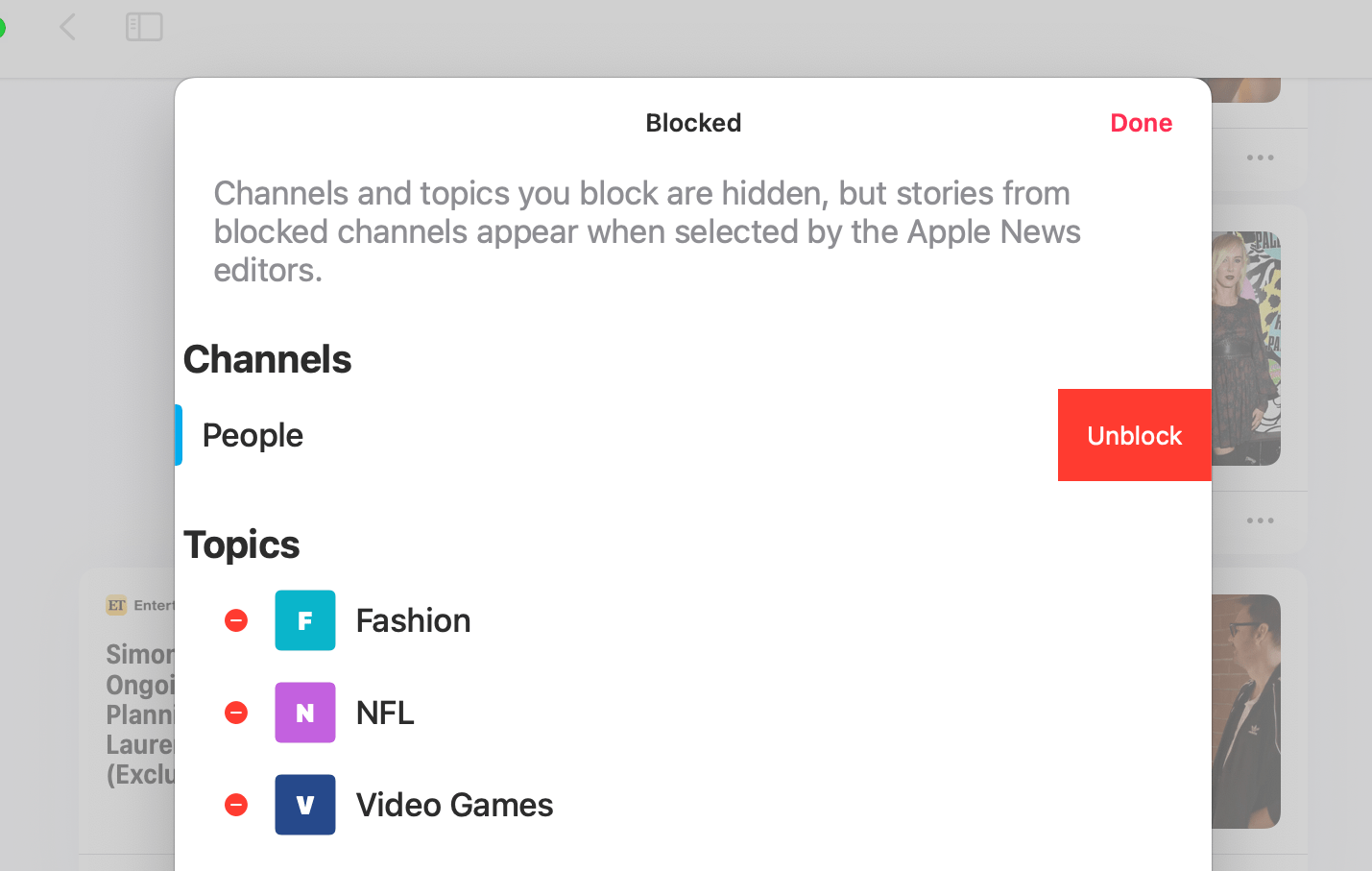Click the Video Games V icon

(x=305, y=805)
